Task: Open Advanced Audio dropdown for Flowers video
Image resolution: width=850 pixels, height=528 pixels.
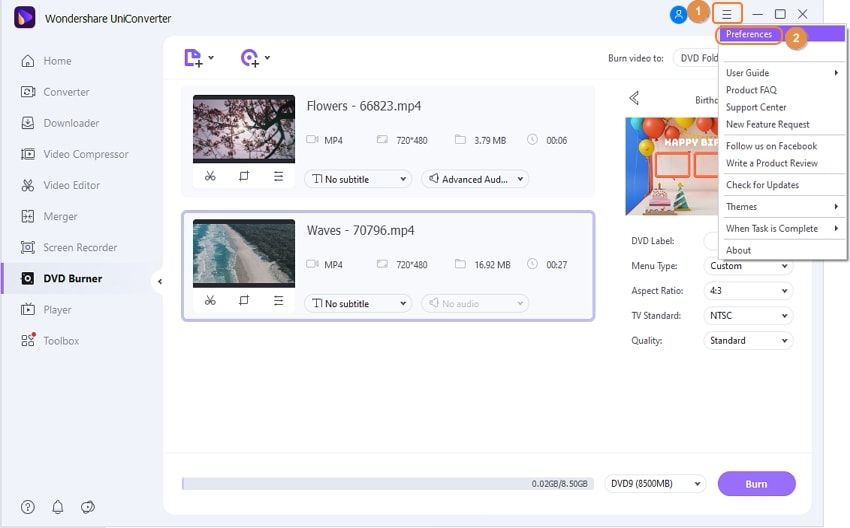Action: point(475,179)
